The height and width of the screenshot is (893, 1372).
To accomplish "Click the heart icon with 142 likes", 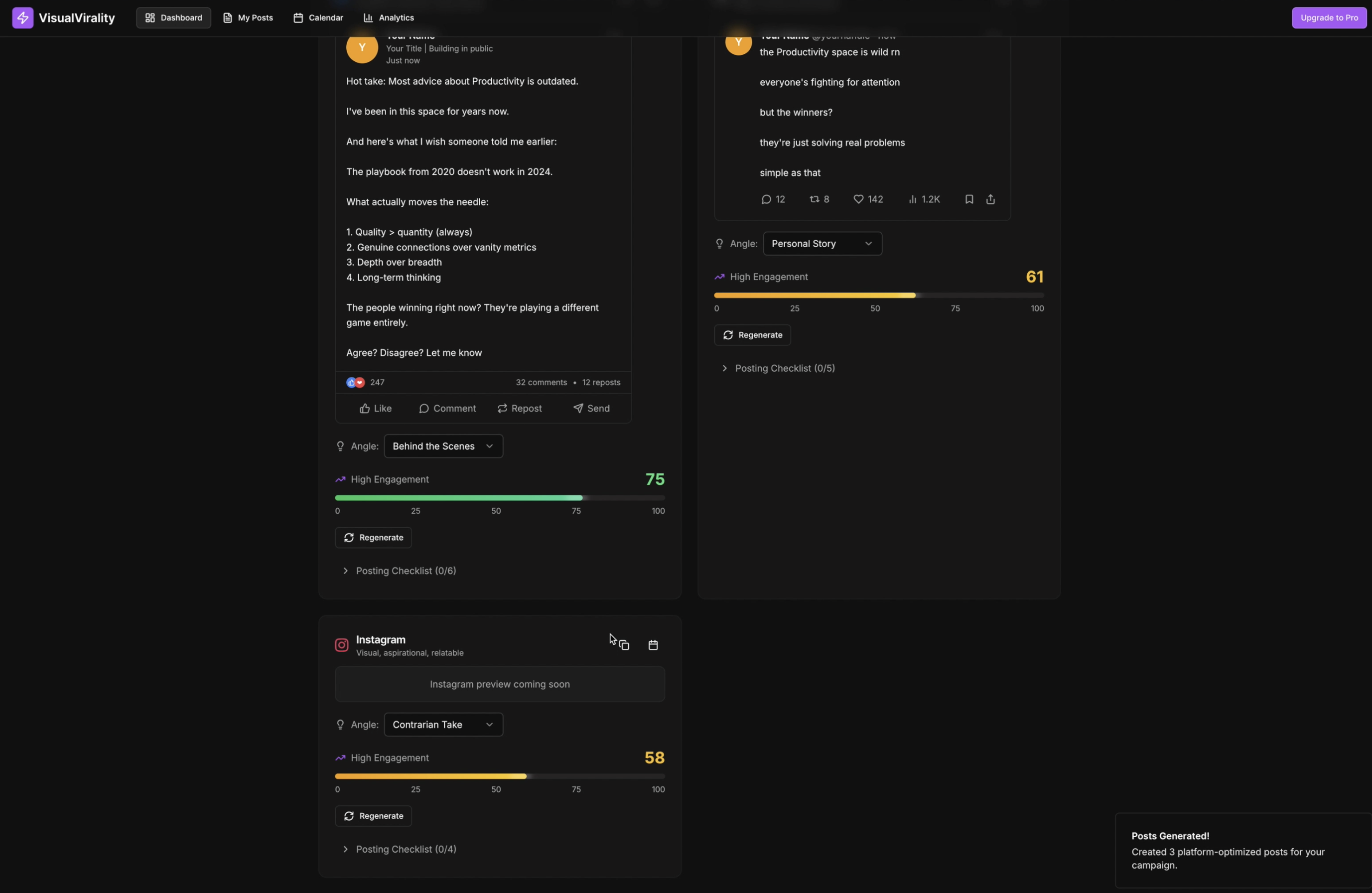I will pyautogui.click(x=858, y=199).
